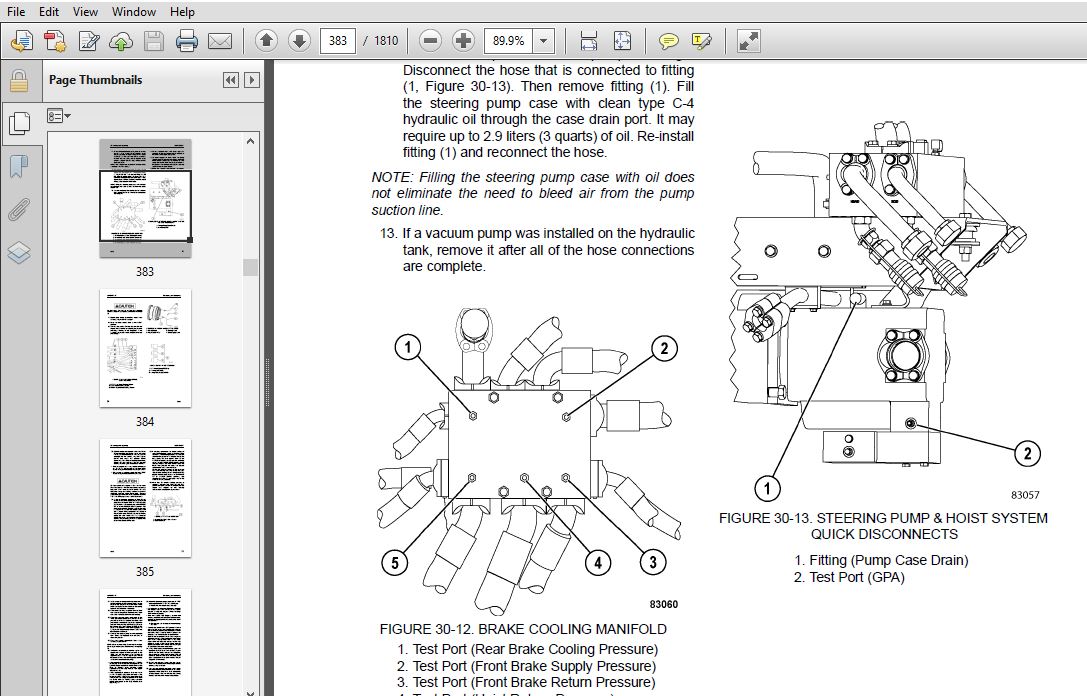1087x696 pixels.
Task: Open the Attachments paperclip panel
Action: (19, 209)
